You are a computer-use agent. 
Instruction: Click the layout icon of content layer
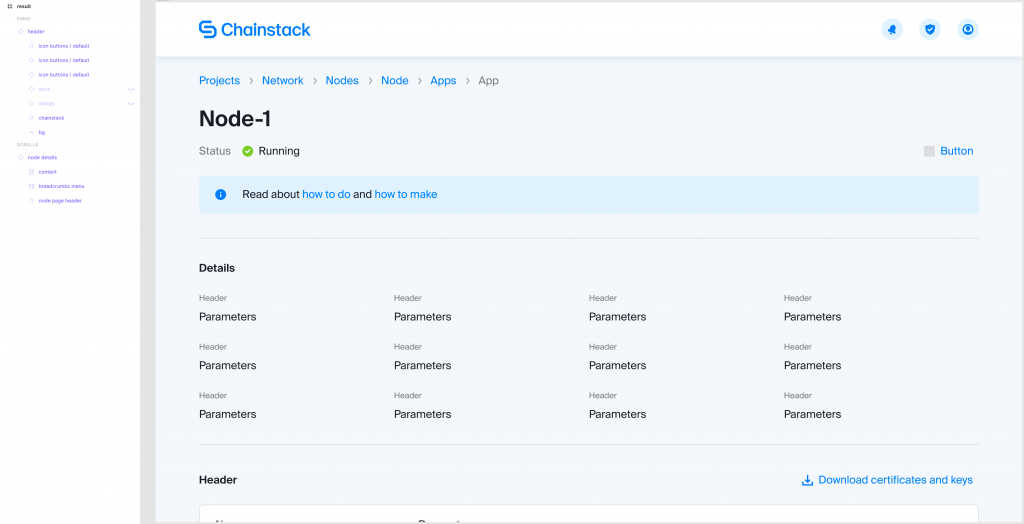pyautogui.click(x=31, y=172)
